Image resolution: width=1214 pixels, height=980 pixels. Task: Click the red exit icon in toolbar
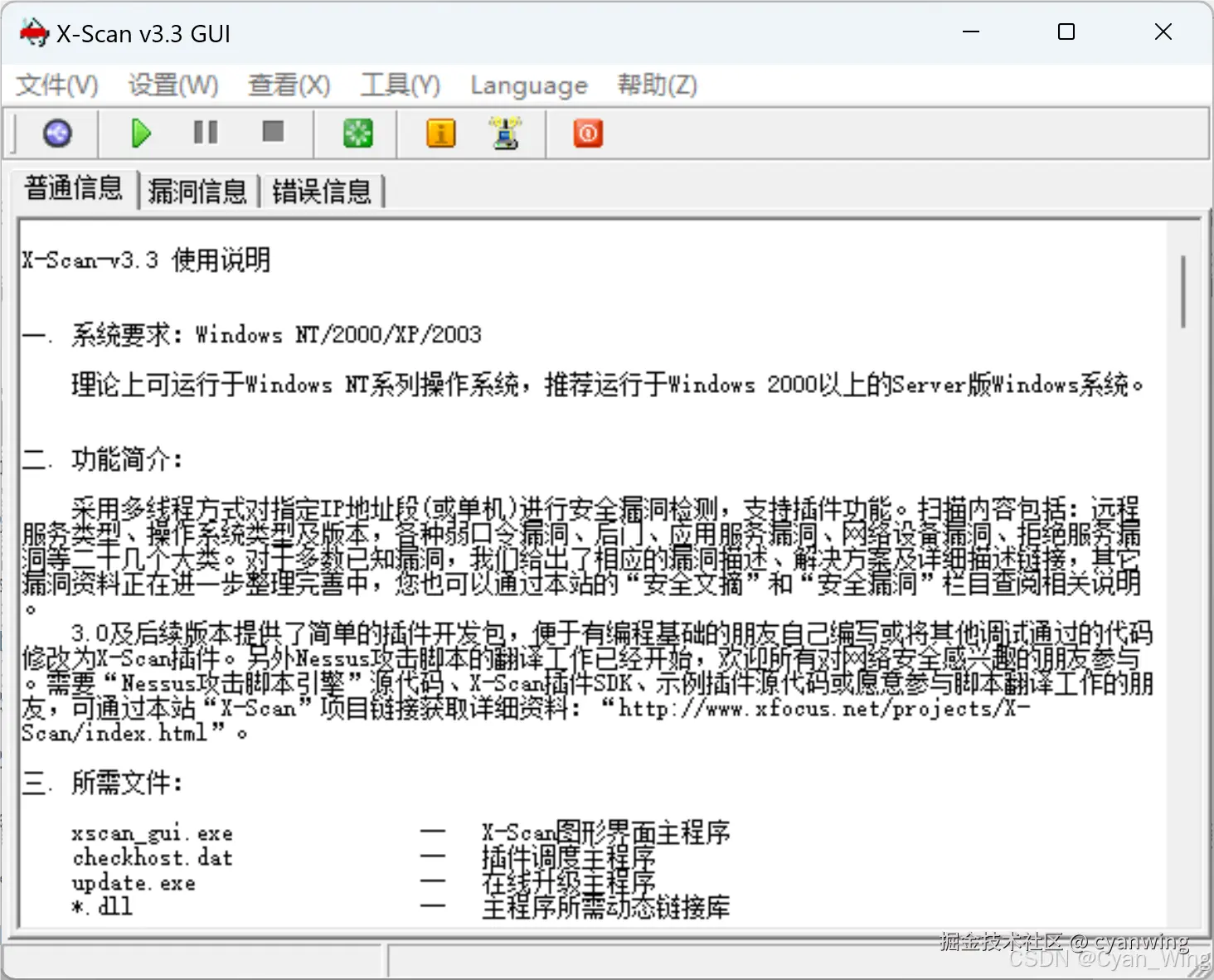pyautogui.click(x=588, y=133)
